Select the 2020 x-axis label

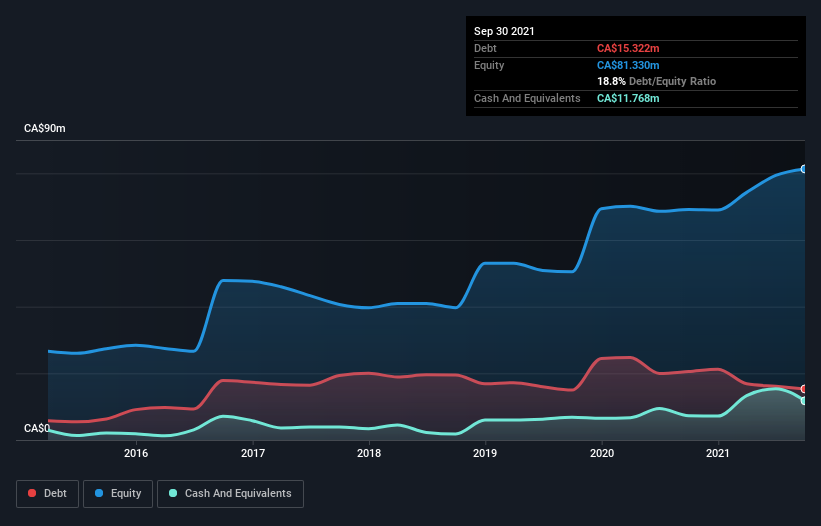pyautogui.click(x=602, y=453)
